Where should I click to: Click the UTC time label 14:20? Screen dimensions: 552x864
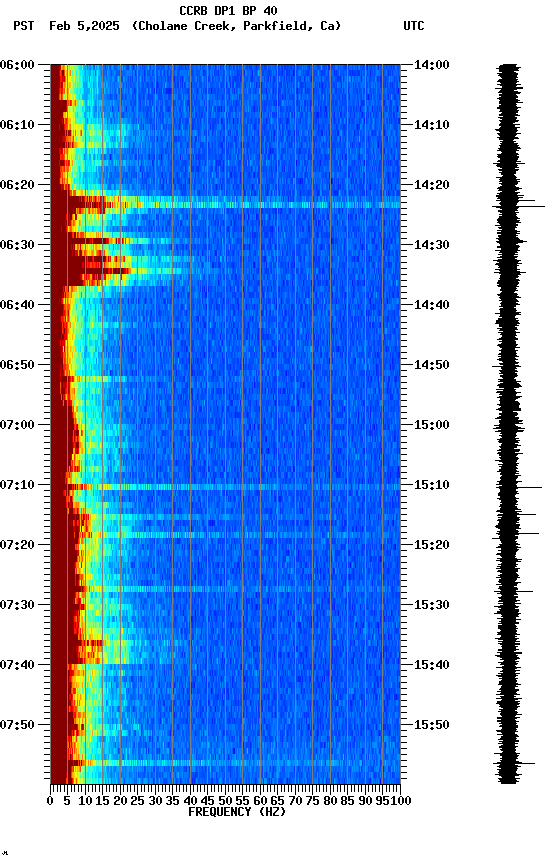tap(432, 185)
